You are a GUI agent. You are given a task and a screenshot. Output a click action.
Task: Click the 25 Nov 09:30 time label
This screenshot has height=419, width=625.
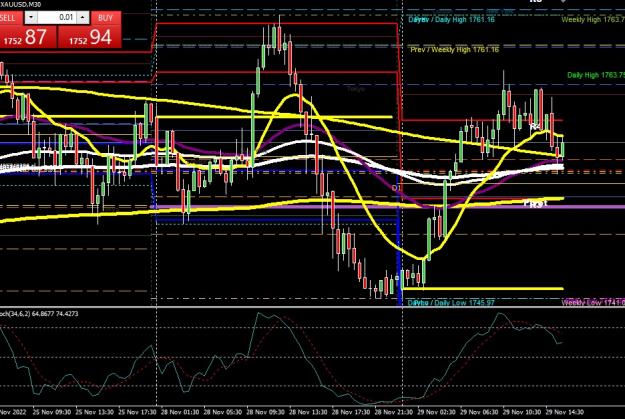click(52, 412)
